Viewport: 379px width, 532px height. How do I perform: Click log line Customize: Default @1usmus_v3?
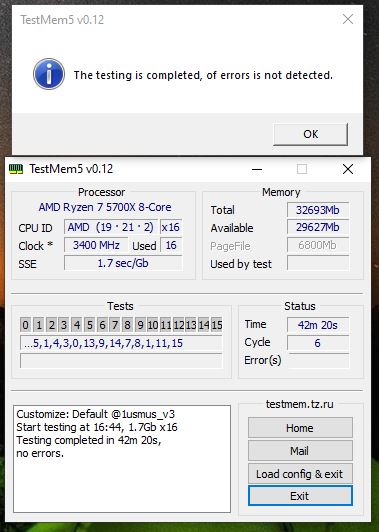96,414
